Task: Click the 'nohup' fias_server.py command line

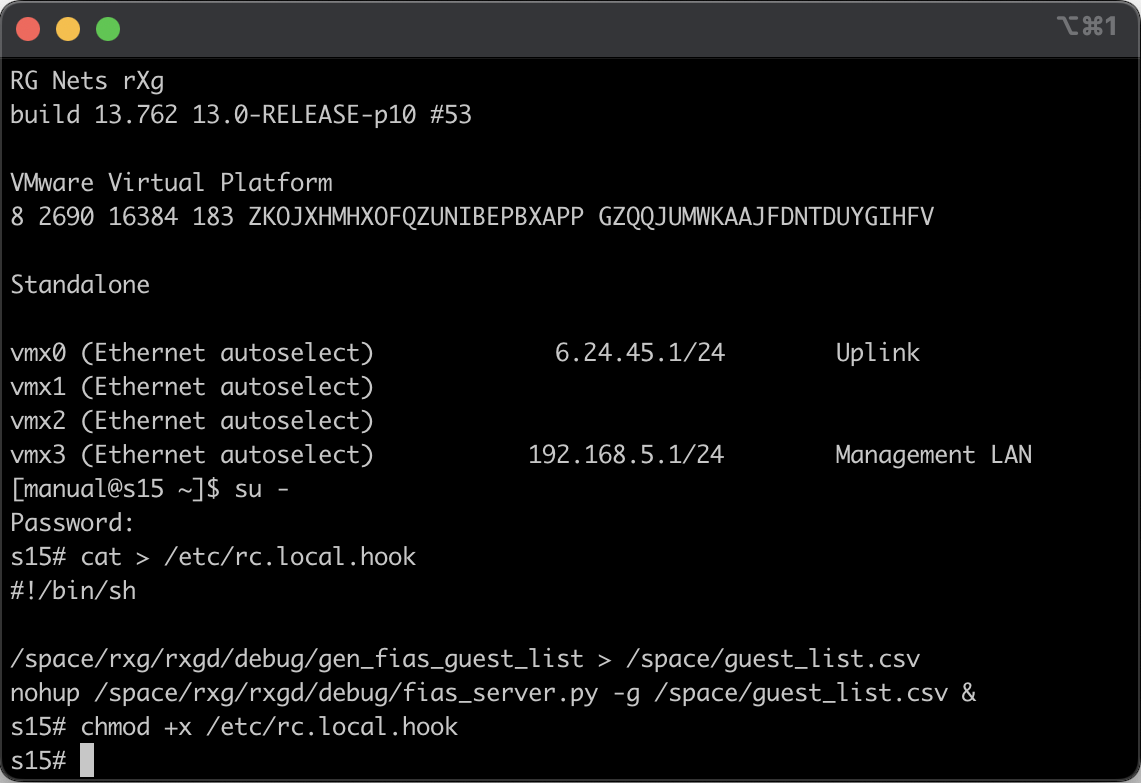Action: point(493,693)
